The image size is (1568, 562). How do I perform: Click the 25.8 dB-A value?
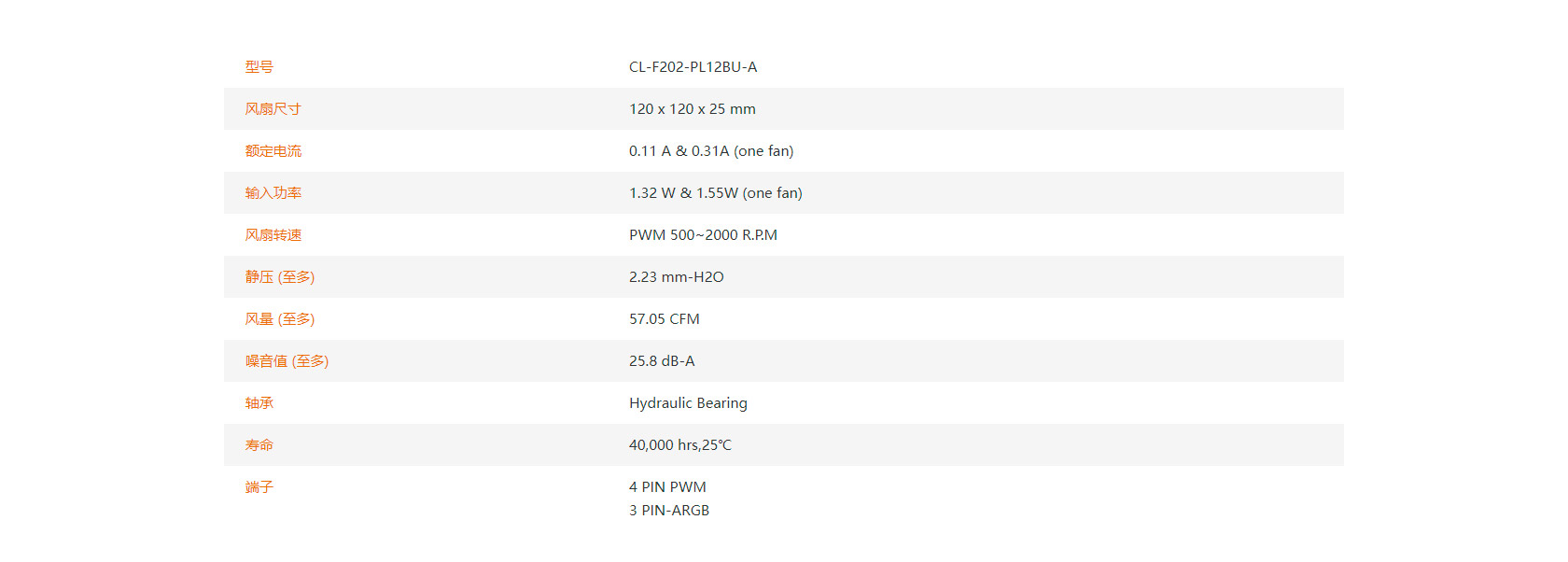tap(661, 361)
